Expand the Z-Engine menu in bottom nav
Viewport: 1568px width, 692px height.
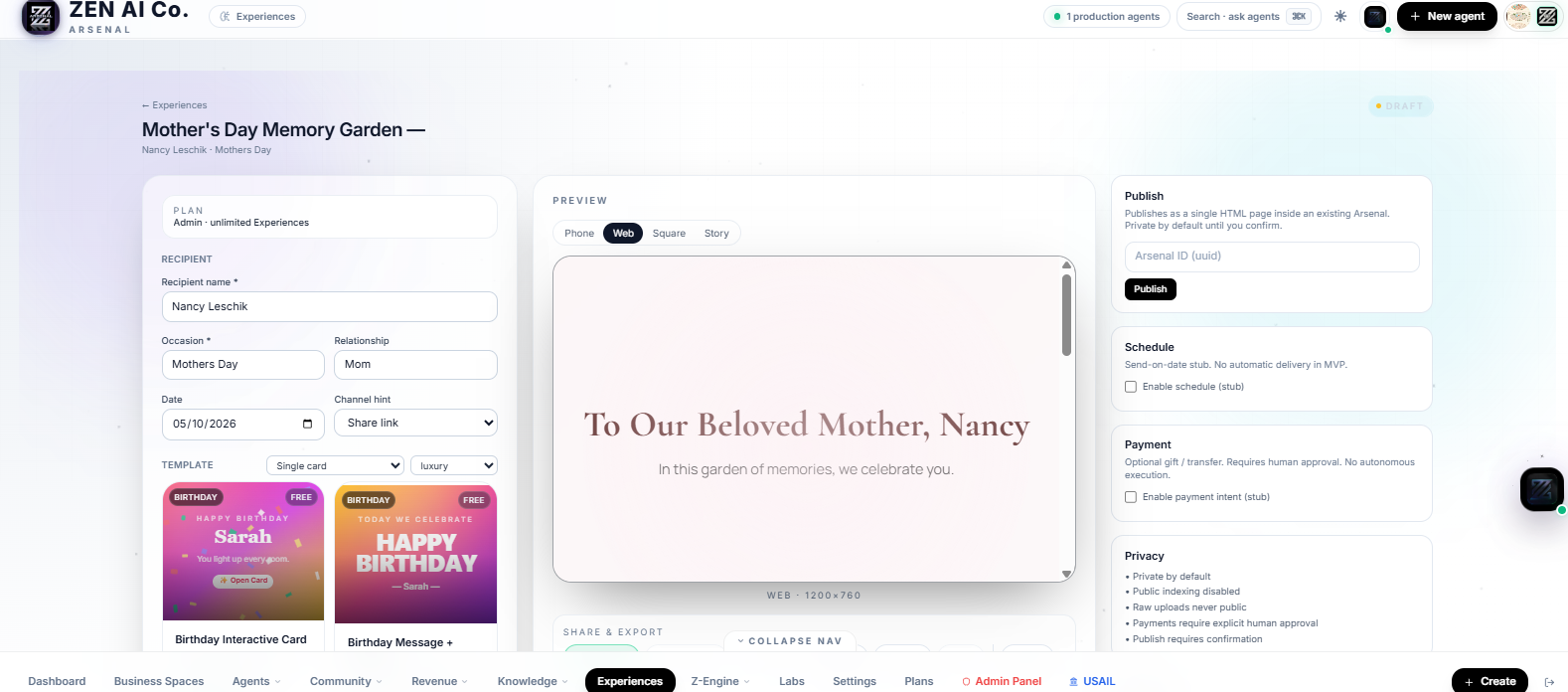point(720,681)
